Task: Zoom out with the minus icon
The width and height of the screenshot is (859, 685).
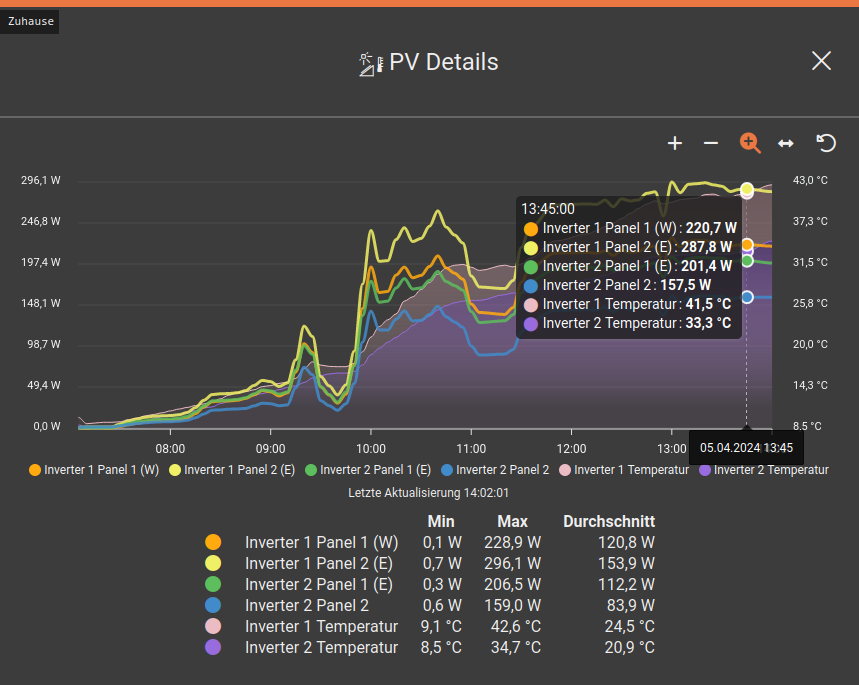Action: (711, 144)
